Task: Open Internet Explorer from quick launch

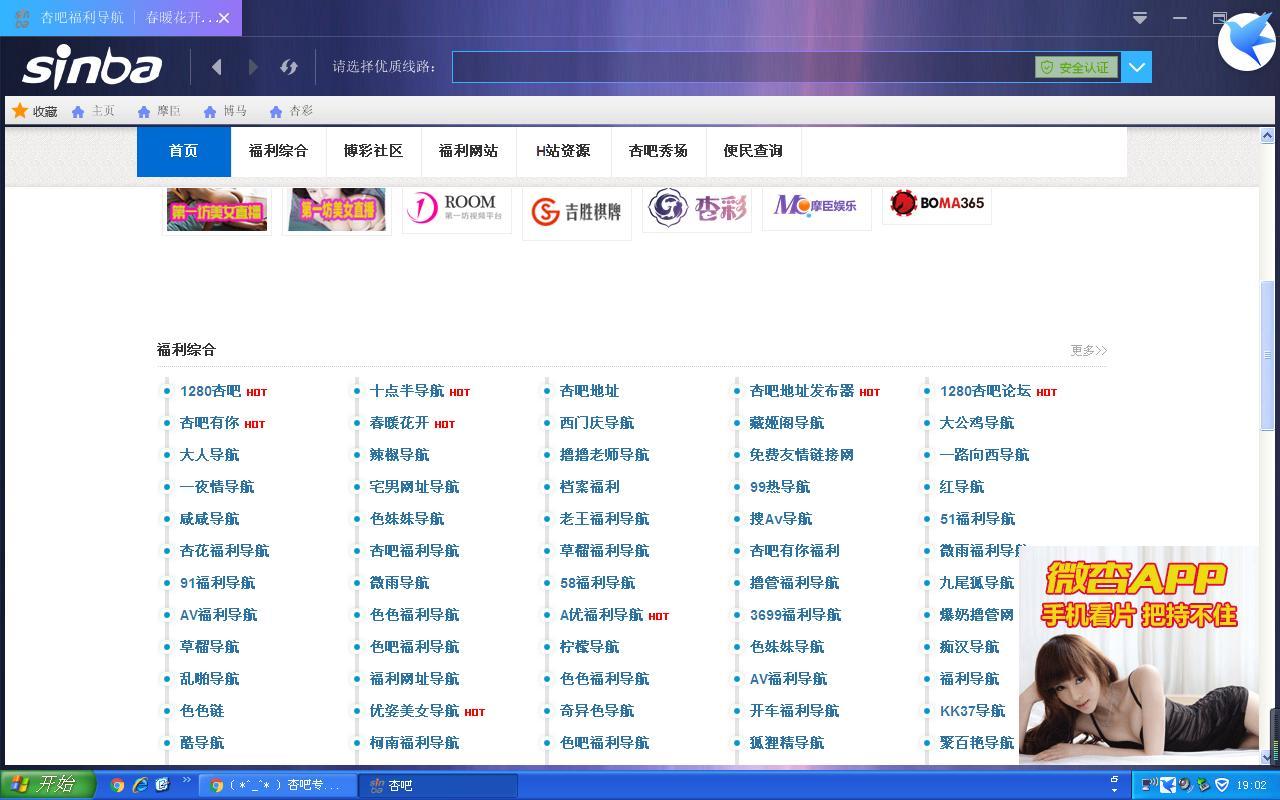Action: pyautogui.click(x=140, y=785)
